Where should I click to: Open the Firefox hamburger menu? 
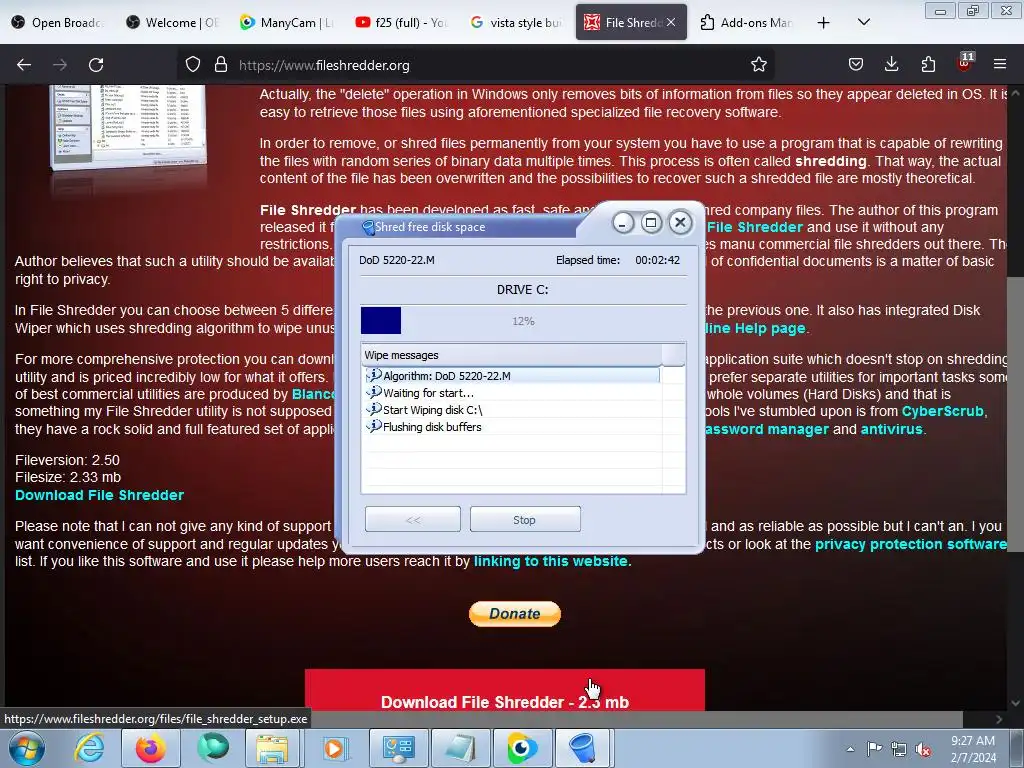click(x=1000, y=65)
